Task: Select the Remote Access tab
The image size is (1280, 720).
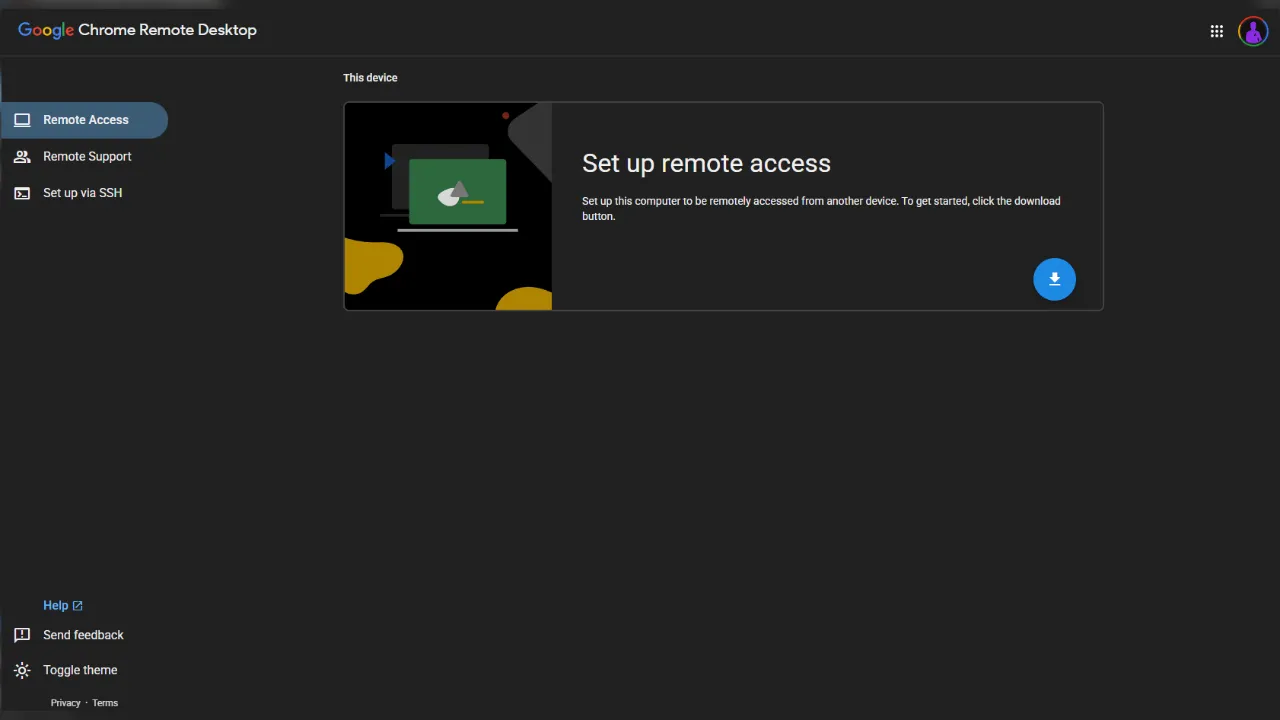Action: [84, 120]
